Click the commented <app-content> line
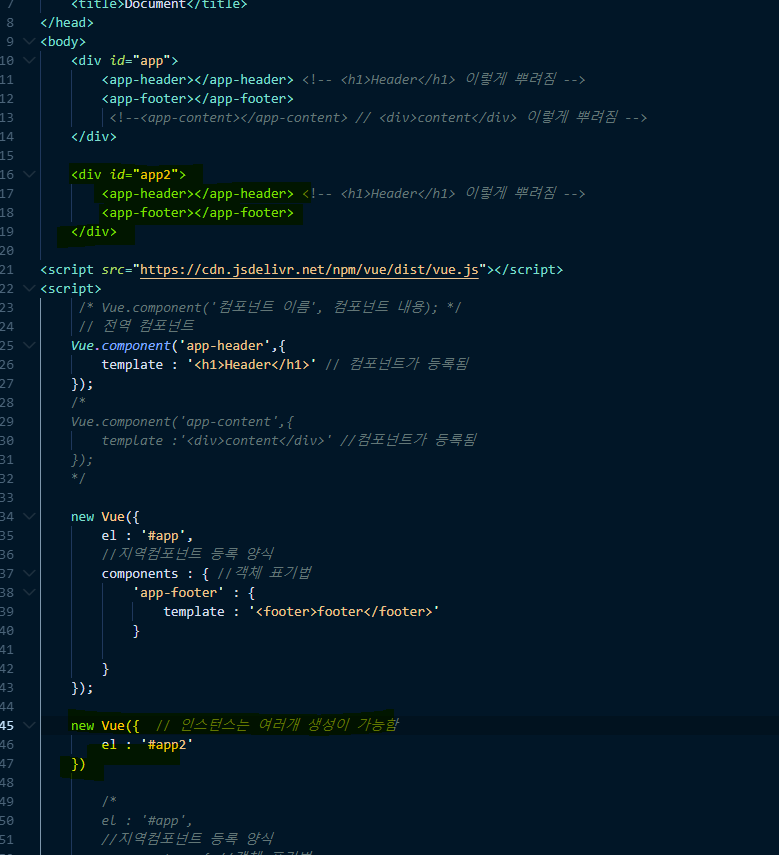This screenshot has height=855, width=779. 378,118
